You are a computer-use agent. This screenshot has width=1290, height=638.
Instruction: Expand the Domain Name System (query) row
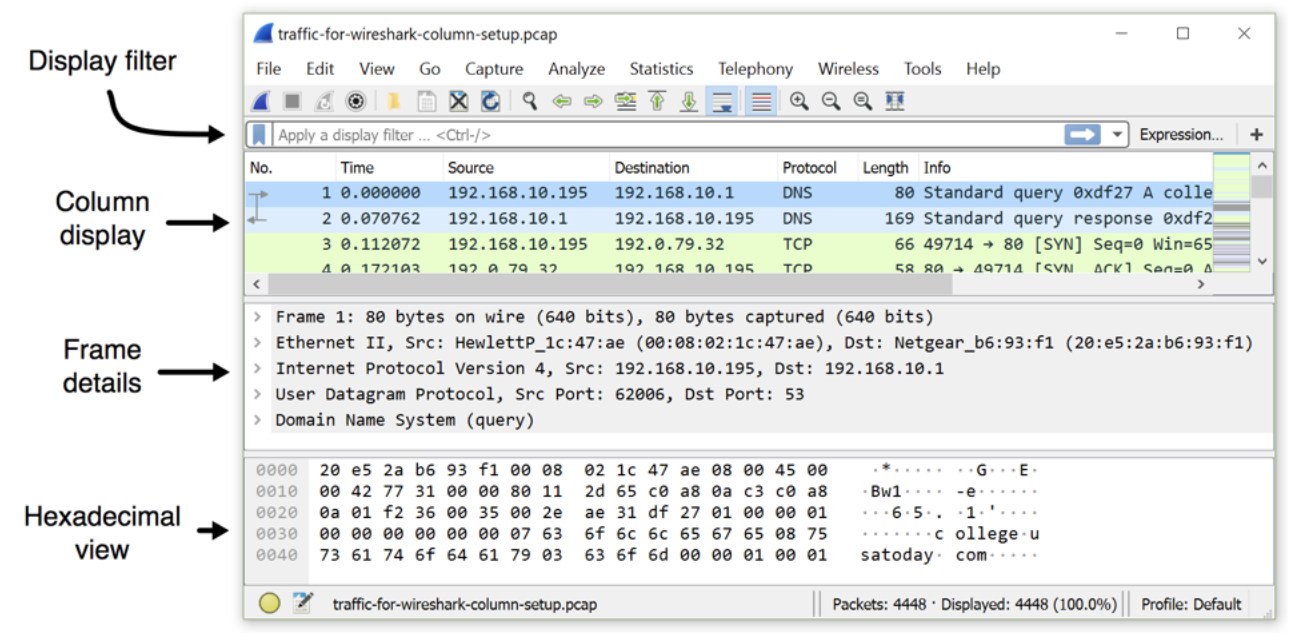pos(258,420)
